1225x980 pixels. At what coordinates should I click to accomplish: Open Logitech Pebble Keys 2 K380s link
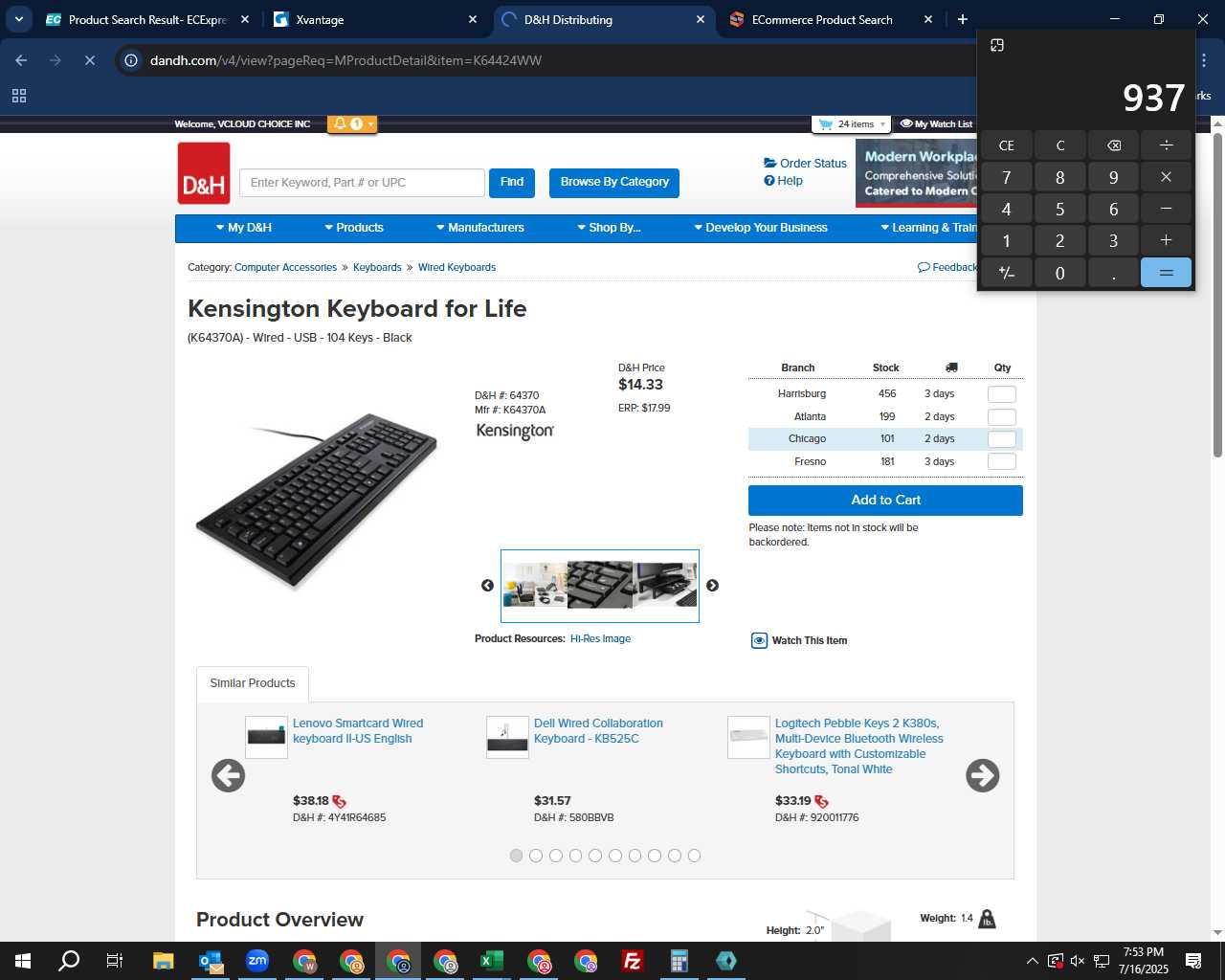pyautogui.click(x=859, y=746)
